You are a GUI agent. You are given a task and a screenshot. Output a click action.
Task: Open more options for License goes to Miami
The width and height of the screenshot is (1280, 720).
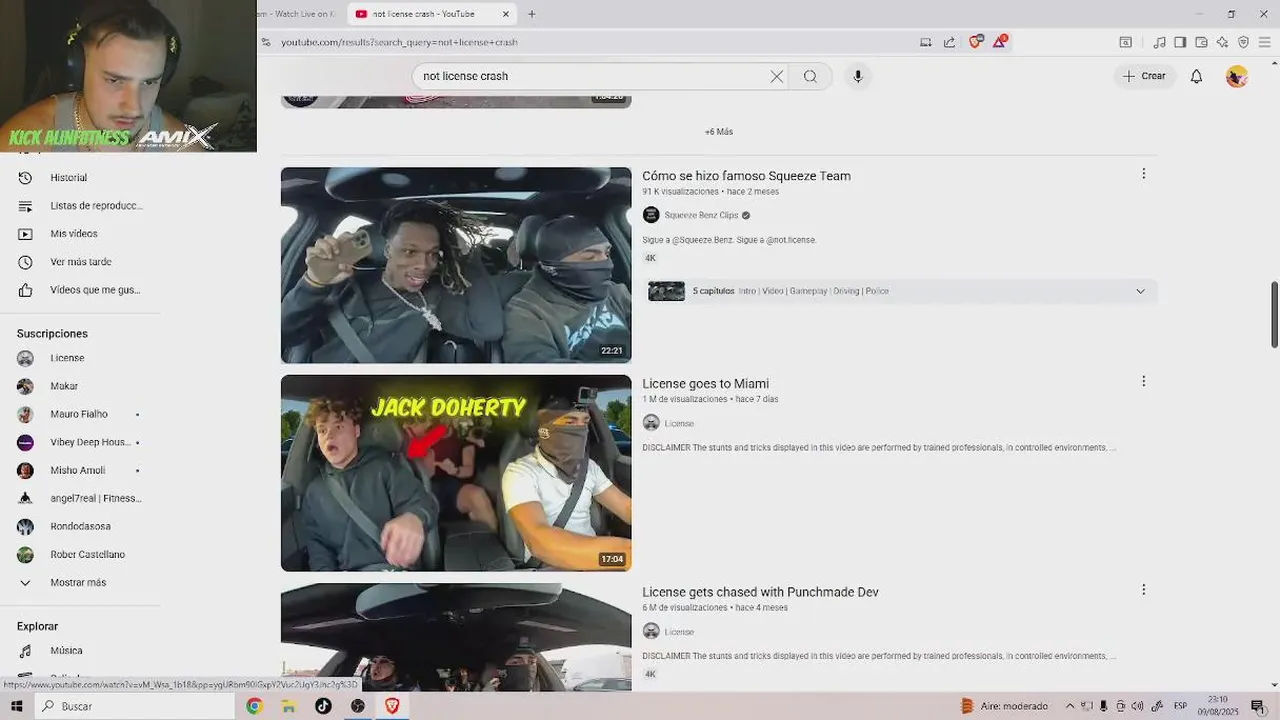[x=1144, y=381]
